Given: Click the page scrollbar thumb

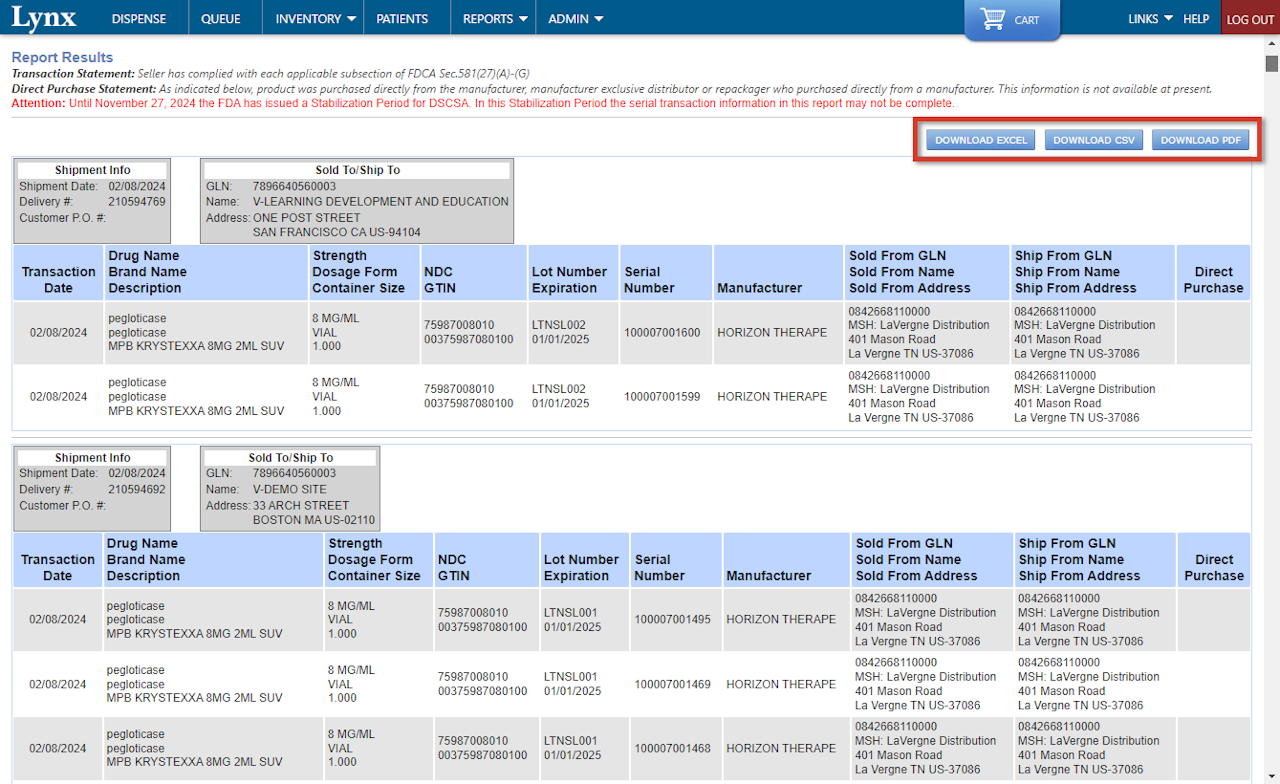Looking at the screenshot, I should click(x=1271, y=64).
